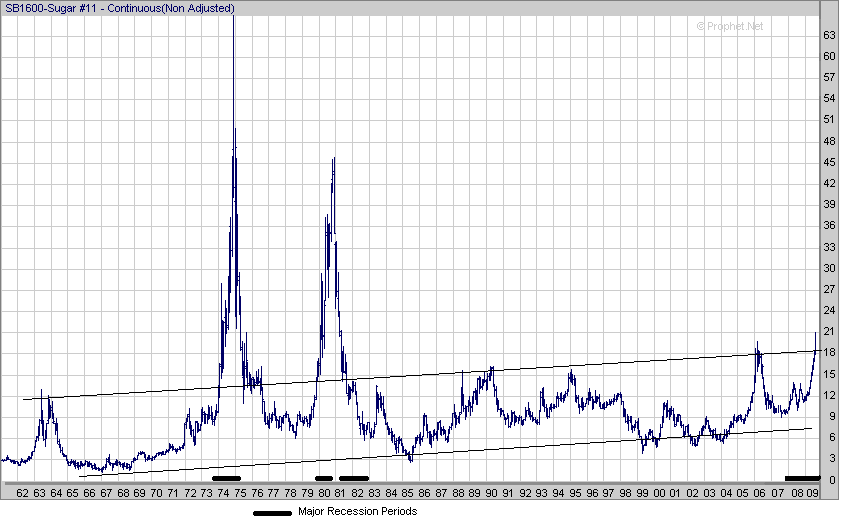Select price label 36 on right scale
The width and height of the screenshot is (854, 525).
pyautogui.click(x=829, y=225)
